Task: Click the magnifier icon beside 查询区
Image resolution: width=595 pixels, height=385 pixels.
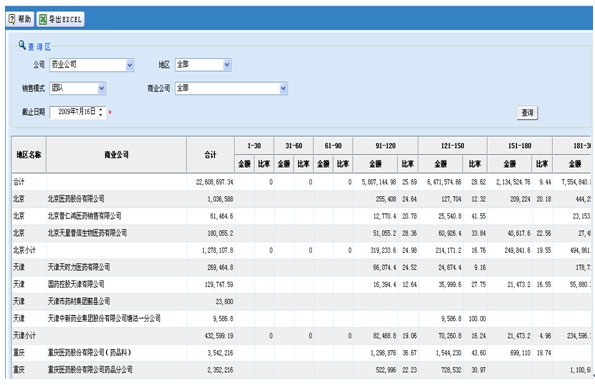Action: click(22, 46)
